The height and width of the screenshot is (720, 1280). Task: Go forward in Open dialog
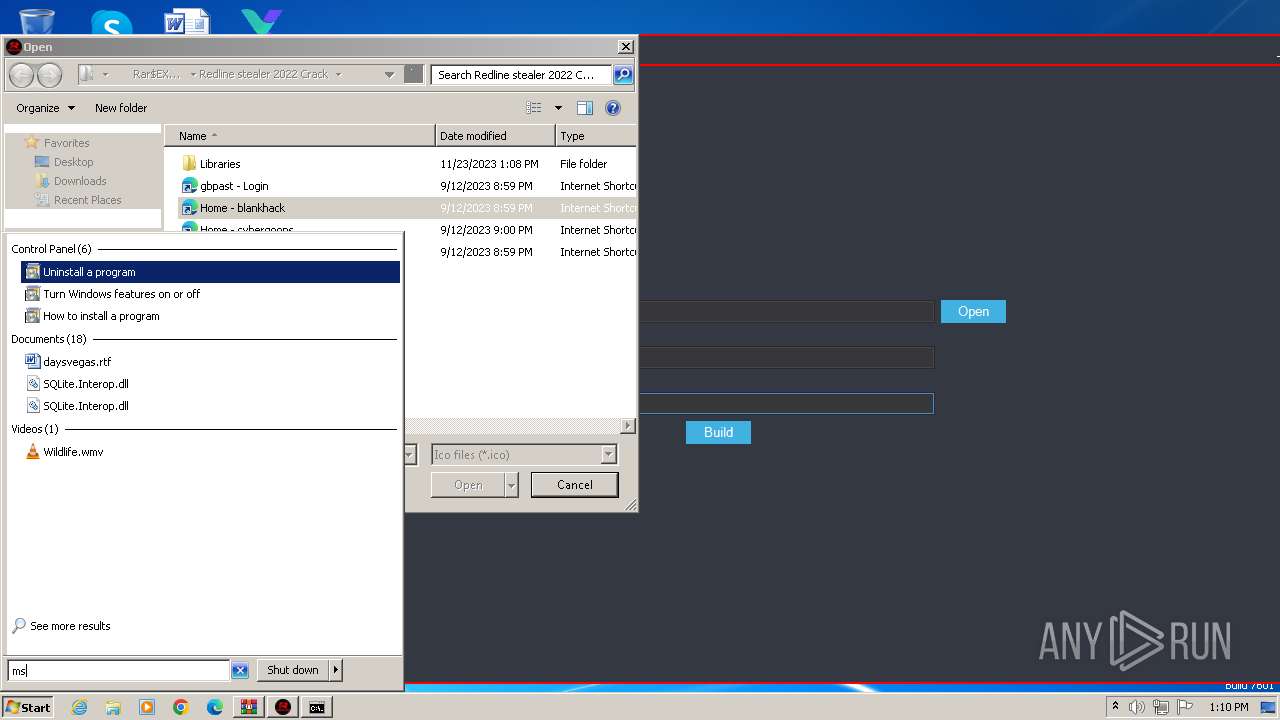pos(49,75)
